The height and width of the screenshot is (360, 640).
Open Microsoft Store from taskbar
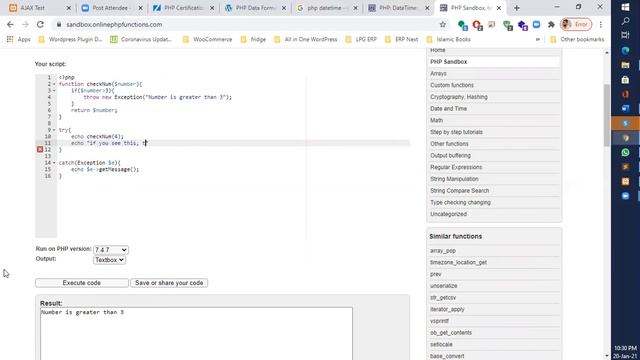(625, 80)
